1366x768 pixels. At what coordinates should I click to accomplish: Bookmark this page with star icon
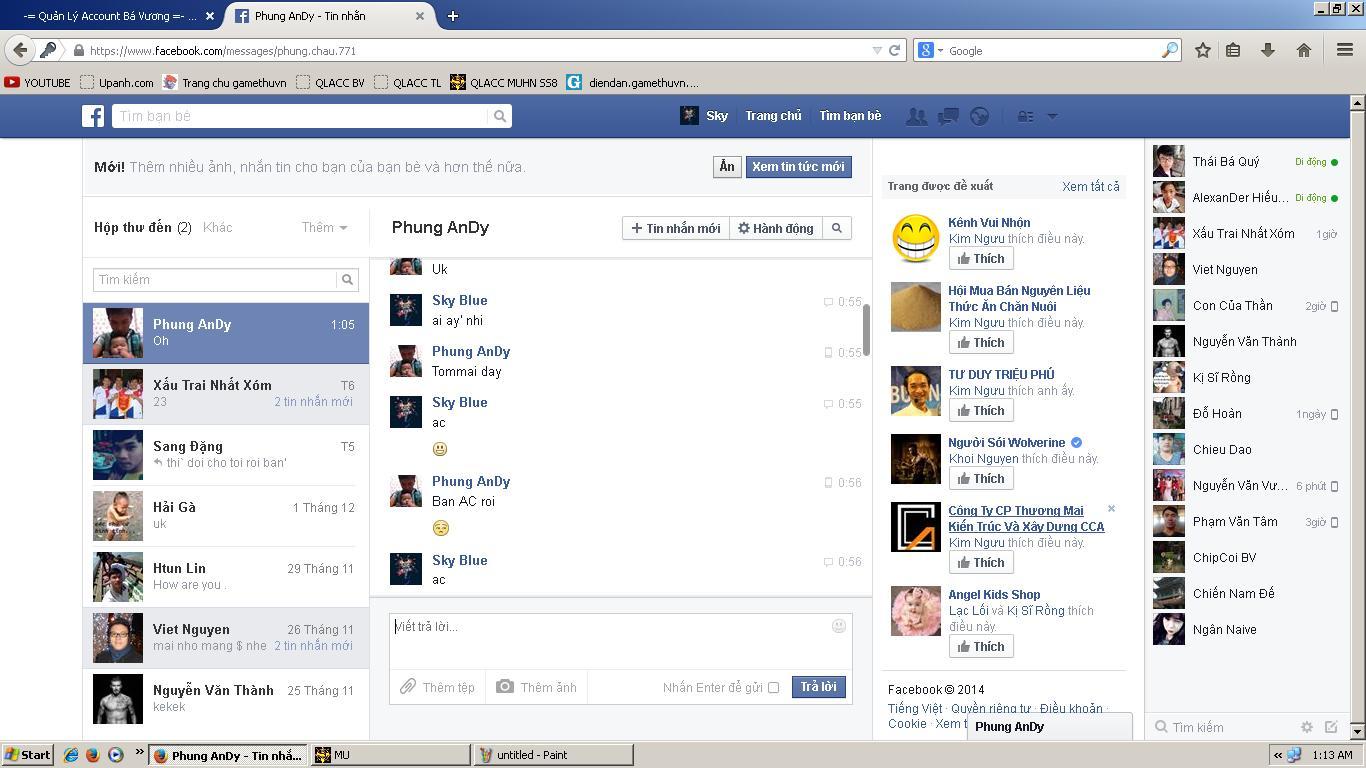point(1203,50)
